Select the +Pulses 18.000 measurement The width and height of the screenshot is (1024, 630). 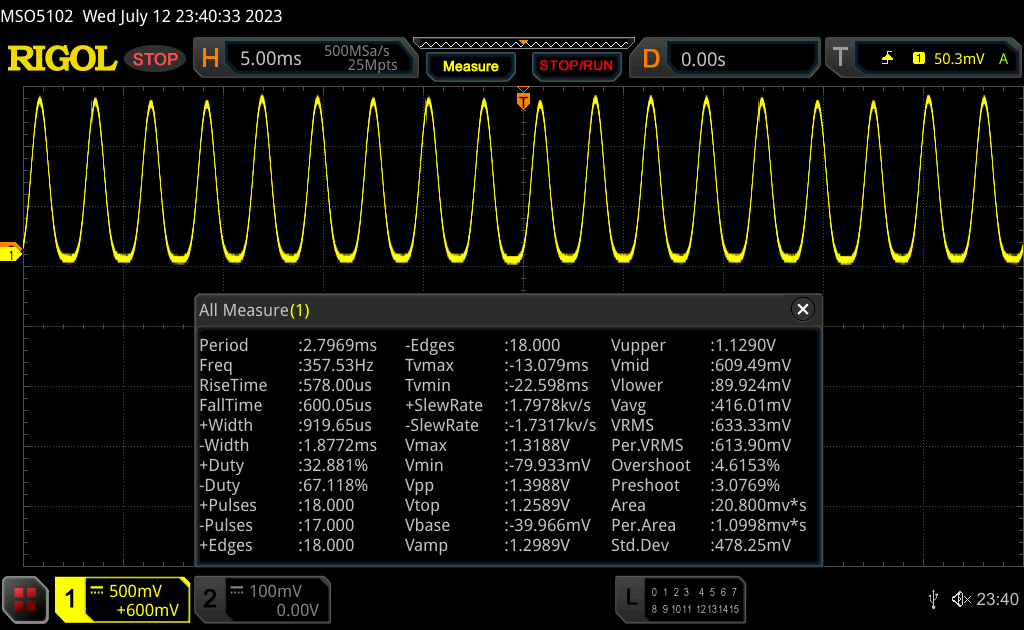[x=277, y=505]
